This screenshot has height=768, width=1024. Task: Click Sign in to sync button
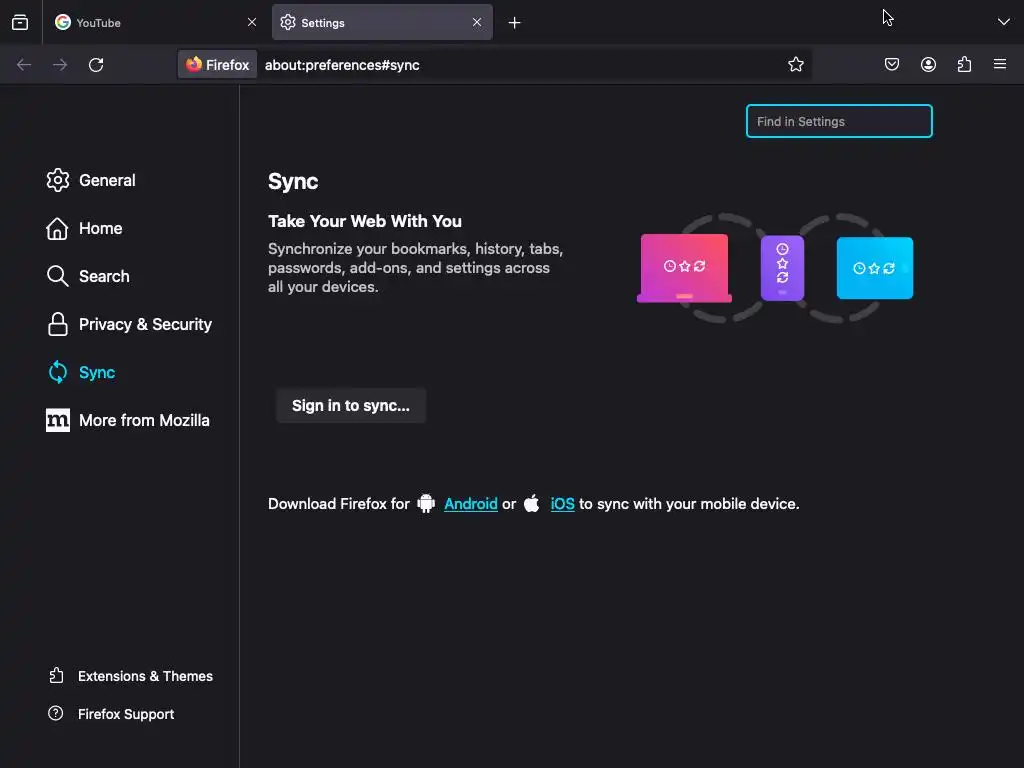click(351, 406)
